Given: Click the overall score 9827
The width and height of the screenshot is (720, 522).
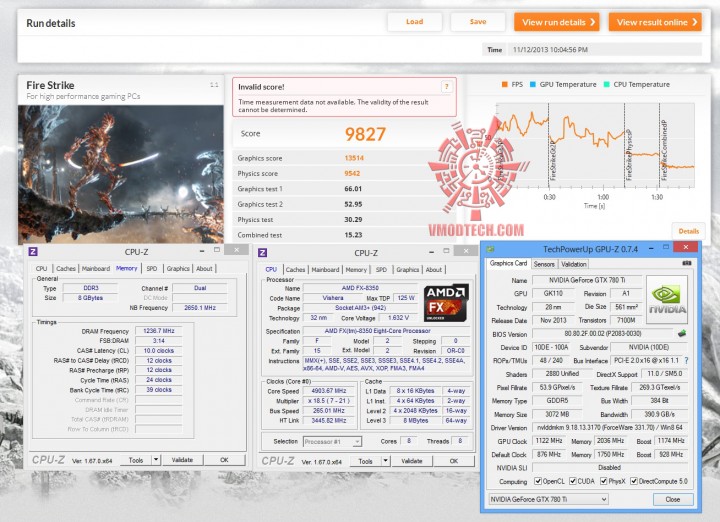Looking at the screenshot, I should [365, 134].
